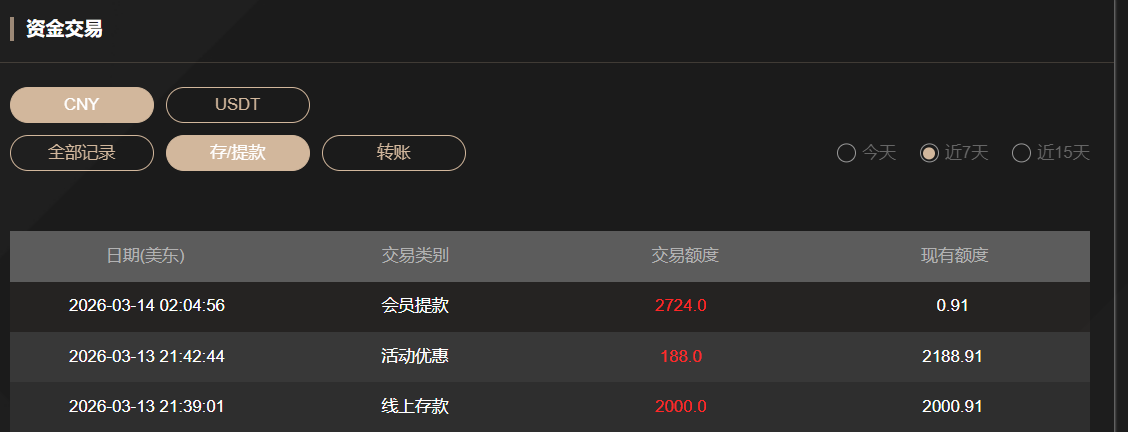Click the 2000.0 deposit amount
The image size is (1128, 432).
pyautogui.click(x=681, y=406)
